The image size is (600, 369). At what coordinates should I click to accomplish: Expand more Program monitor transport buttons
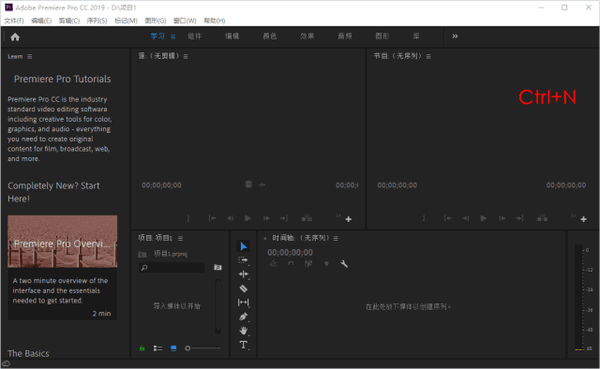click(x=573, y=216)
